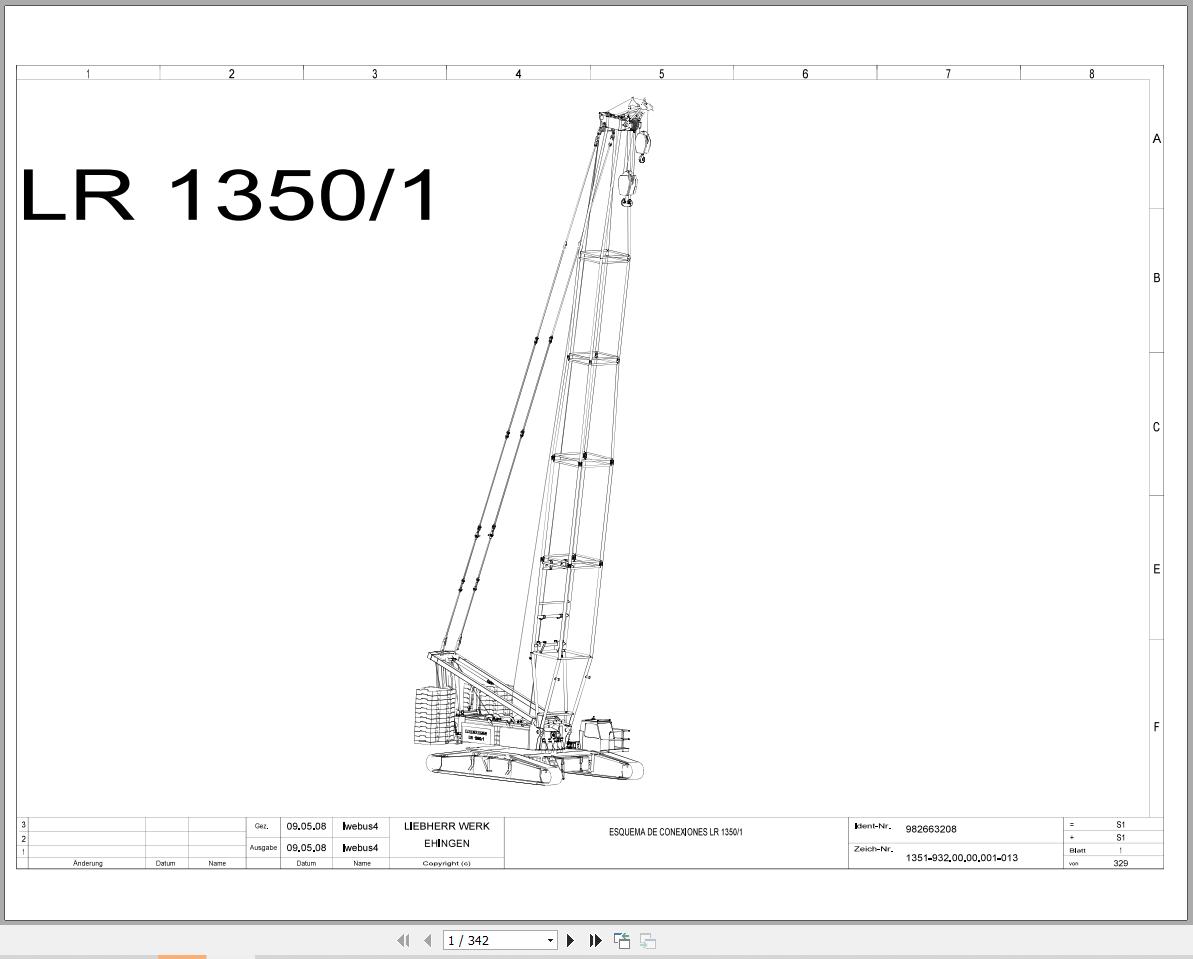Screen dimensions: 1193x959
Task: Select the LR 1350/1 title text
Action: [x=230, y=197]
